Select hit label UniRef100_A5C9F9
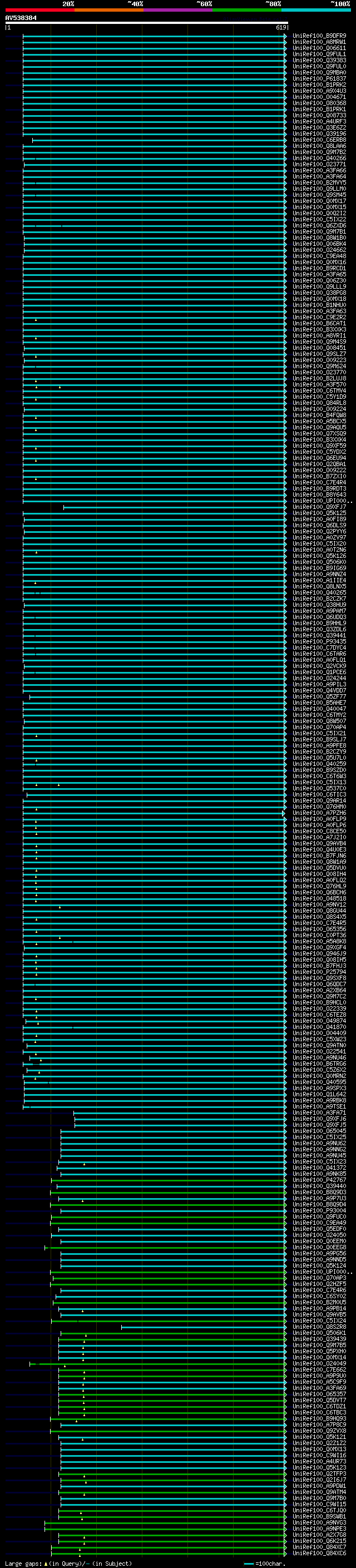This screenshot has height=1568, width=356. 319,1382
